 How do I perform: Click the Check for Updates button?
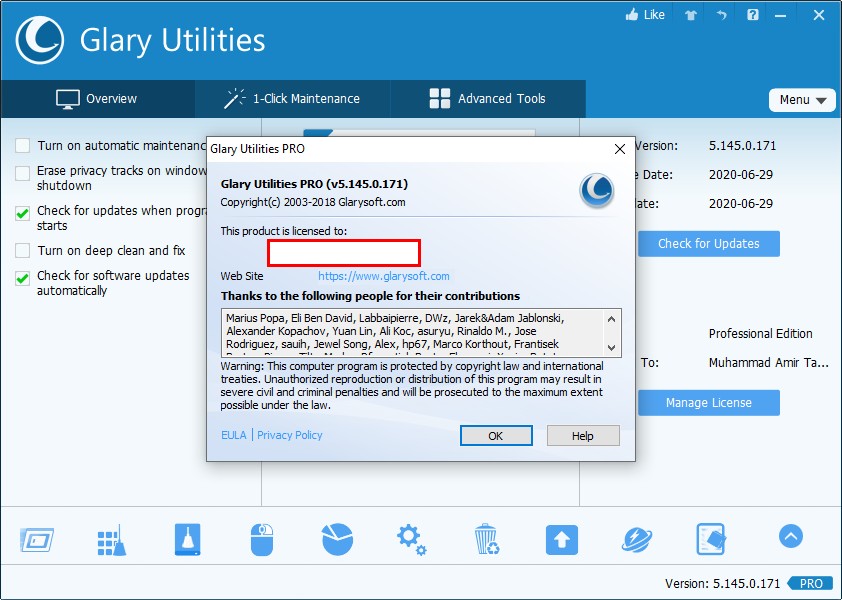(x=709, y=244)
